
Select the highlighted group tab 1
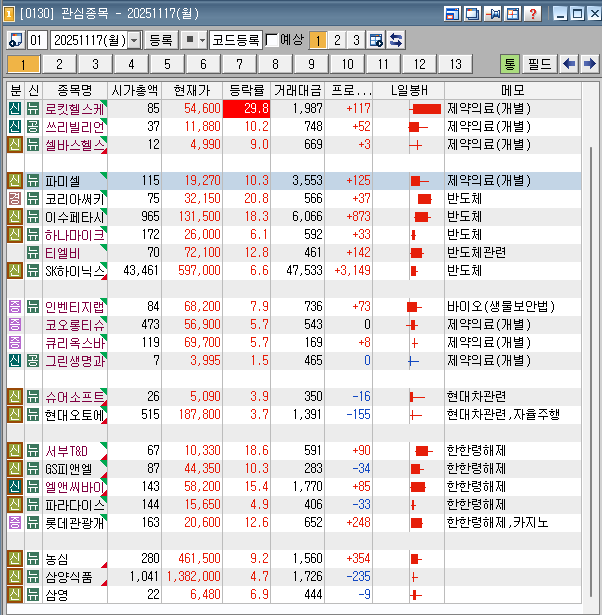[x=24, y=64]
